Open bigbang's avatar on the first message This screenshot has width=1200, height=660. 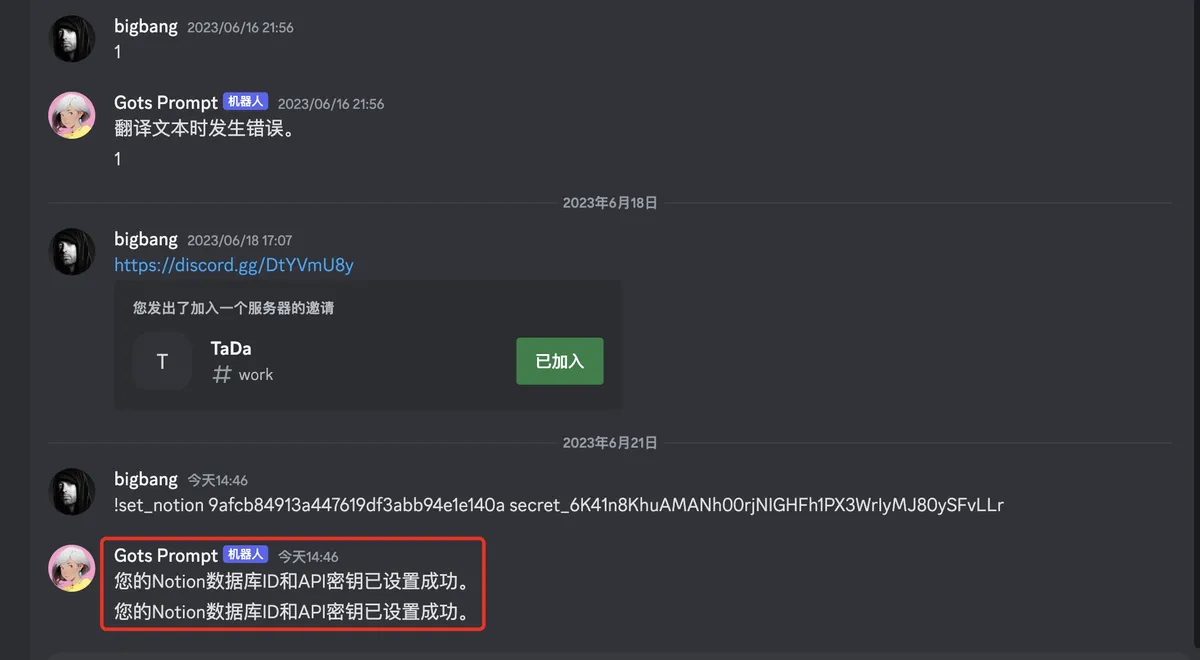pyautogui.click(x=73, y=38)
